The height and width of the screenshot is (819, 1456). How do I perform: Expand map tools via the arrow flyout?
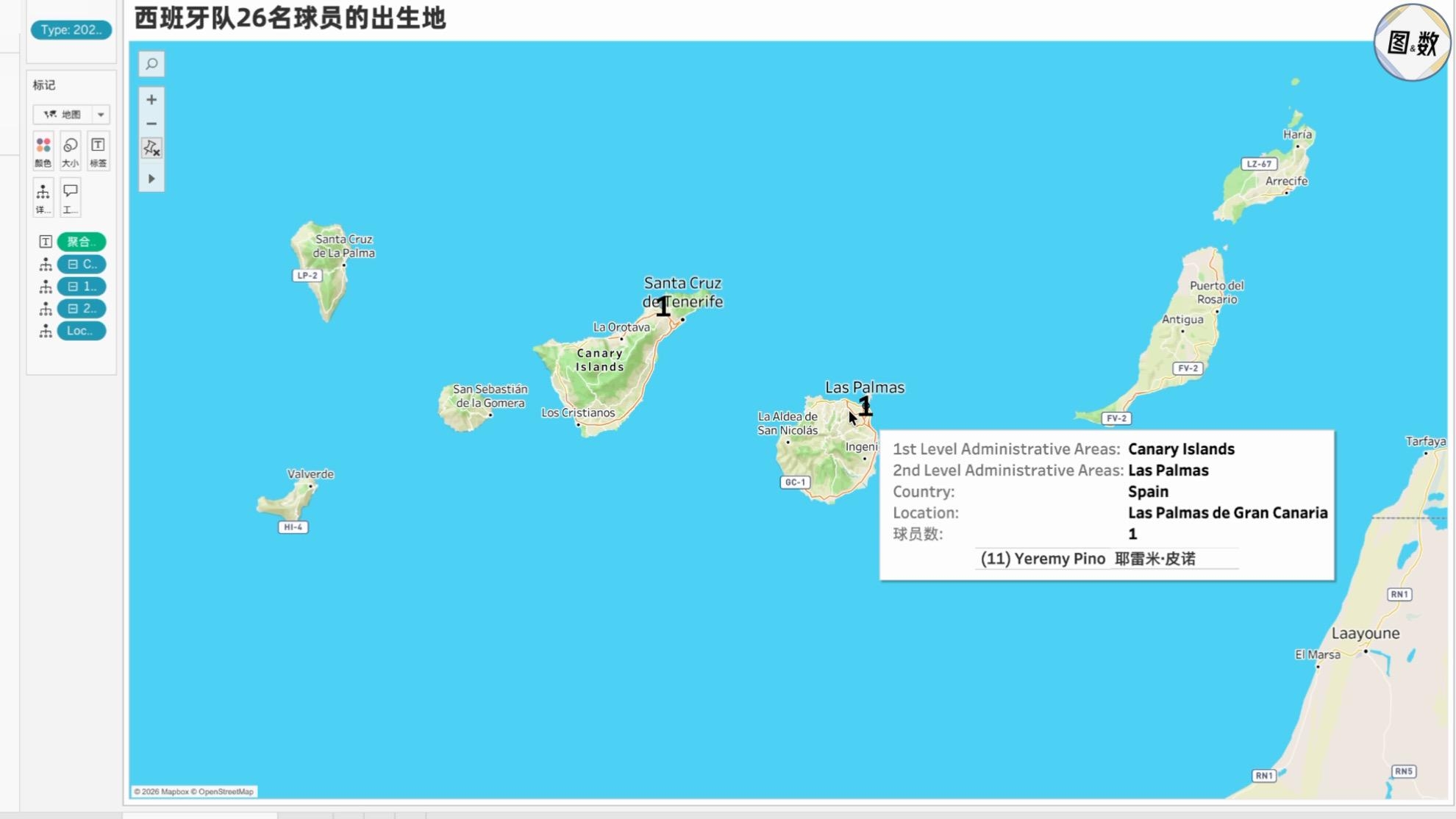click(x=151, y=179)
